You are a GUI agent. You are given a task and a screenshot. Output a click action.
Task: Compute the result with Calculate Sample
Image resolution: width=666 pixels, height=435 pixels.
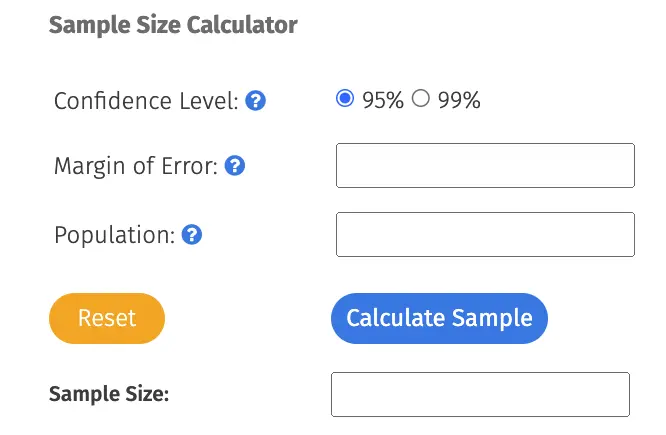point(440,318)
